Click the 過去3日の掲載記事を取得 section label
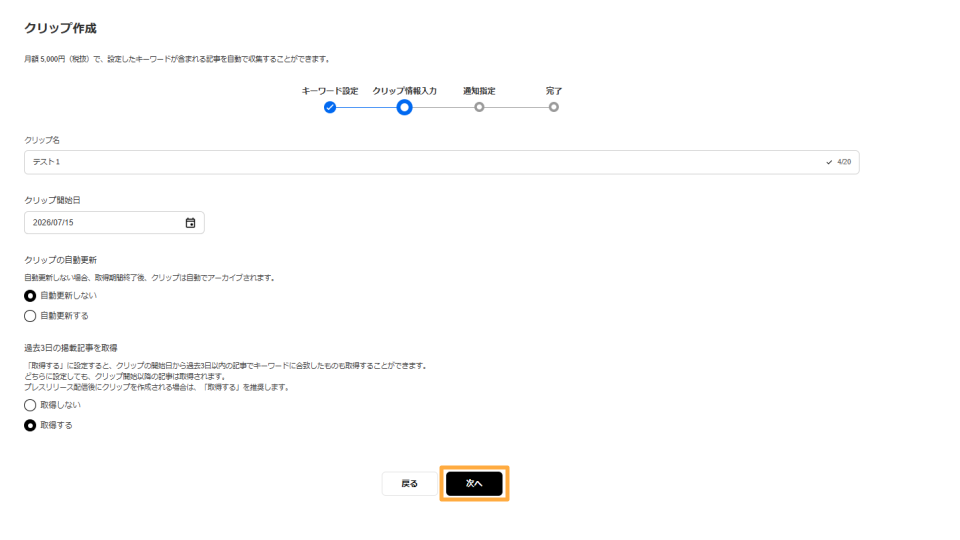 point(71,348)
